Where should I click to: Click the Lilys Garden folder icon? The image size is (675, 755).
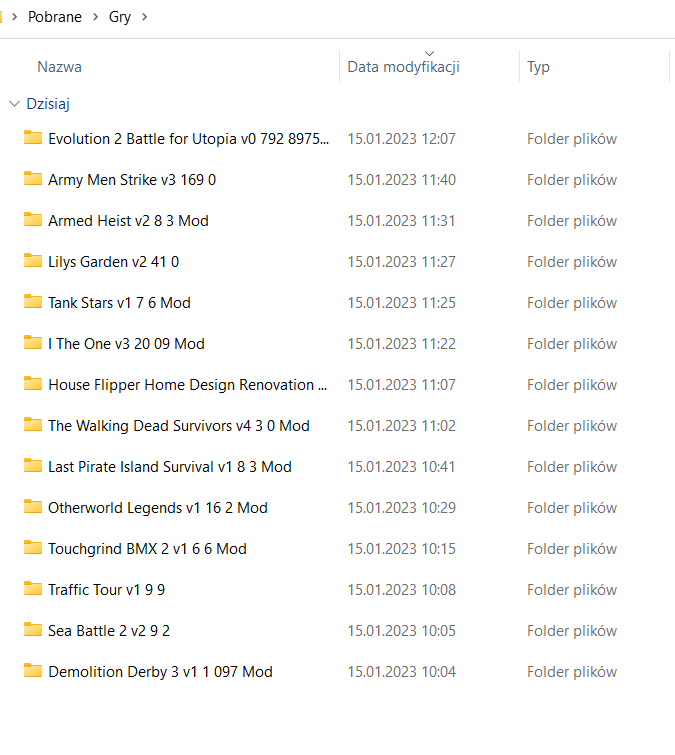(33, 260)
